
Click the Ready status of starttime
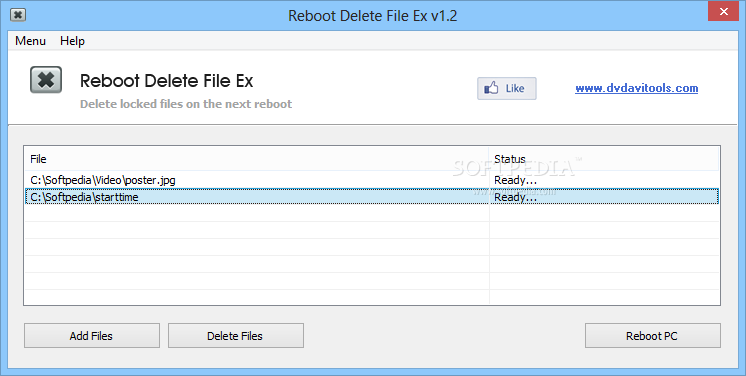click(516, 197)
